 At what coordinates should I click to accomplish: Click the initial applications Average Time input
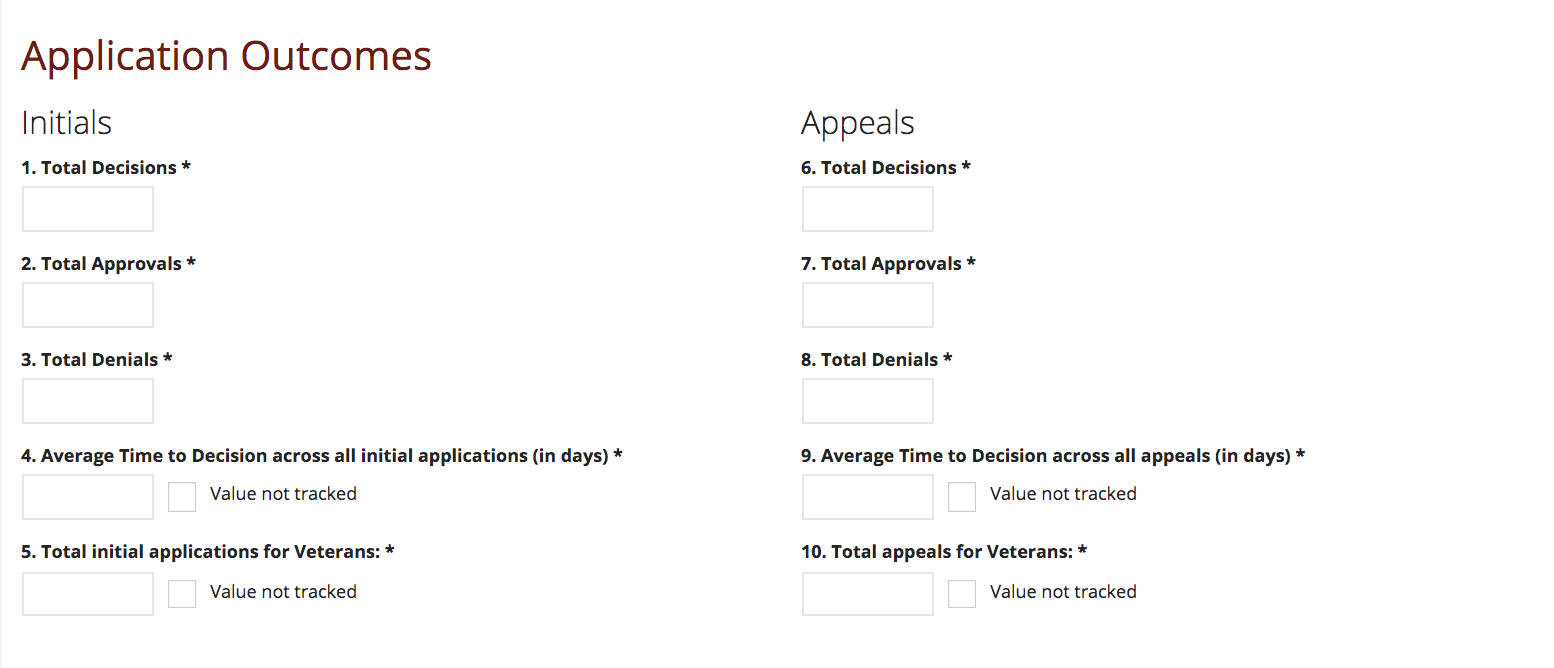(x=88, y=497)
